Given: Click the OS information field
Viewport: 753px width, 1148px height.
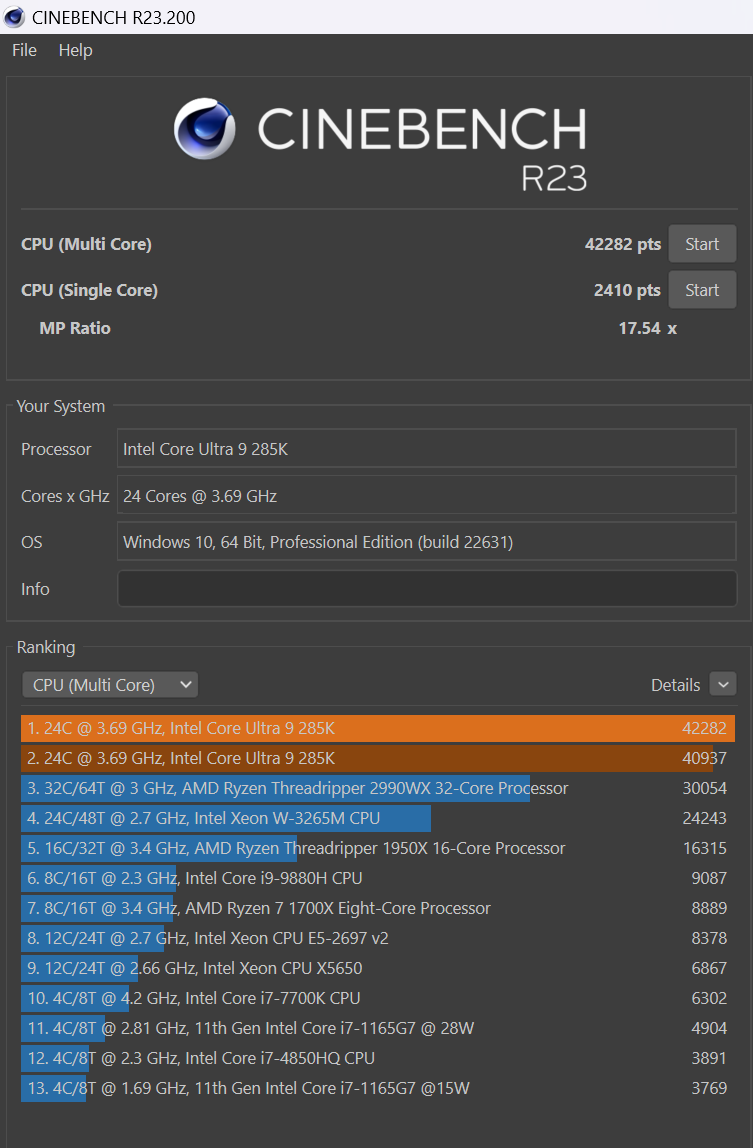Looking at the screenshot, I should [426, 542].
